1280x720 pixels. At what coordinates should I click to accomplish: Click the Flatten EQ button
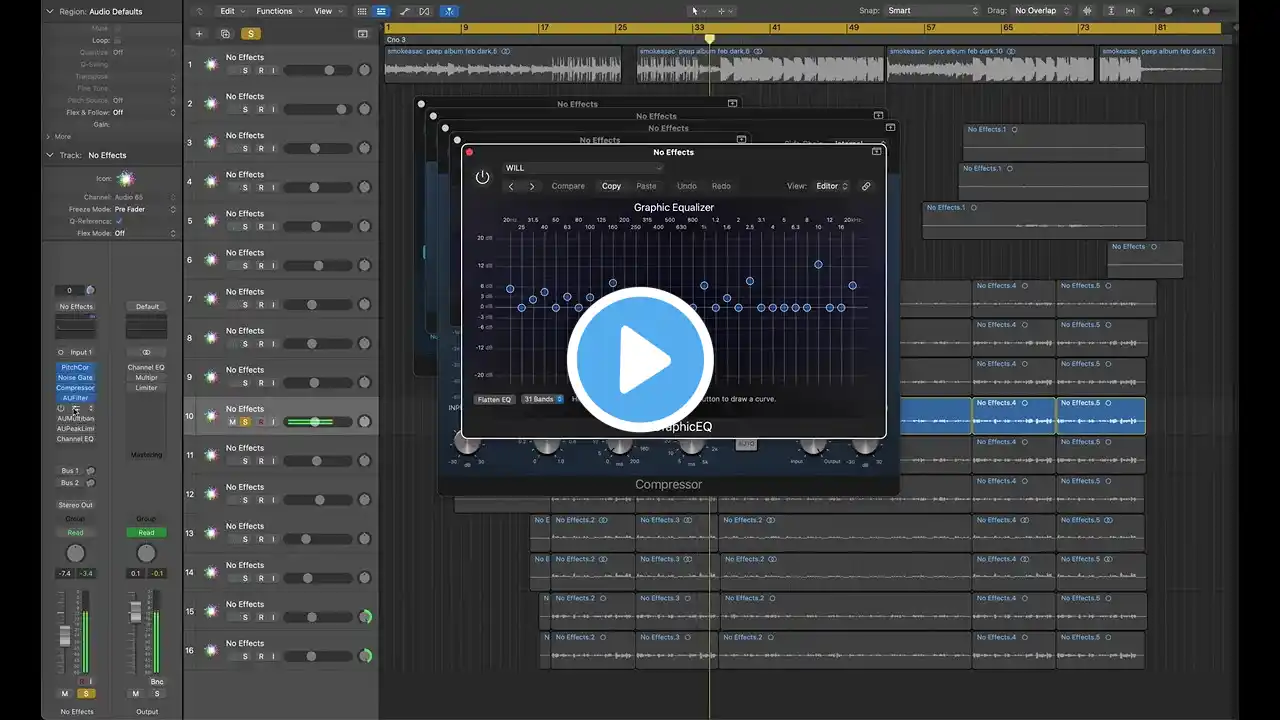tap(494, 399)
